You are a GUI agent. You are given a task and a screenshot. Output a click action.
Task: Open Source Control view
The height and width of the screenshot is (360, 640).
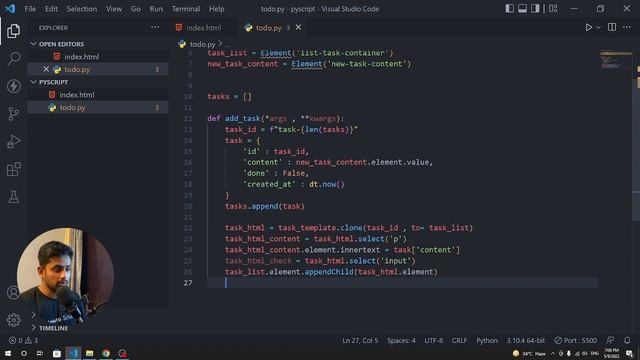click(13, 113)
